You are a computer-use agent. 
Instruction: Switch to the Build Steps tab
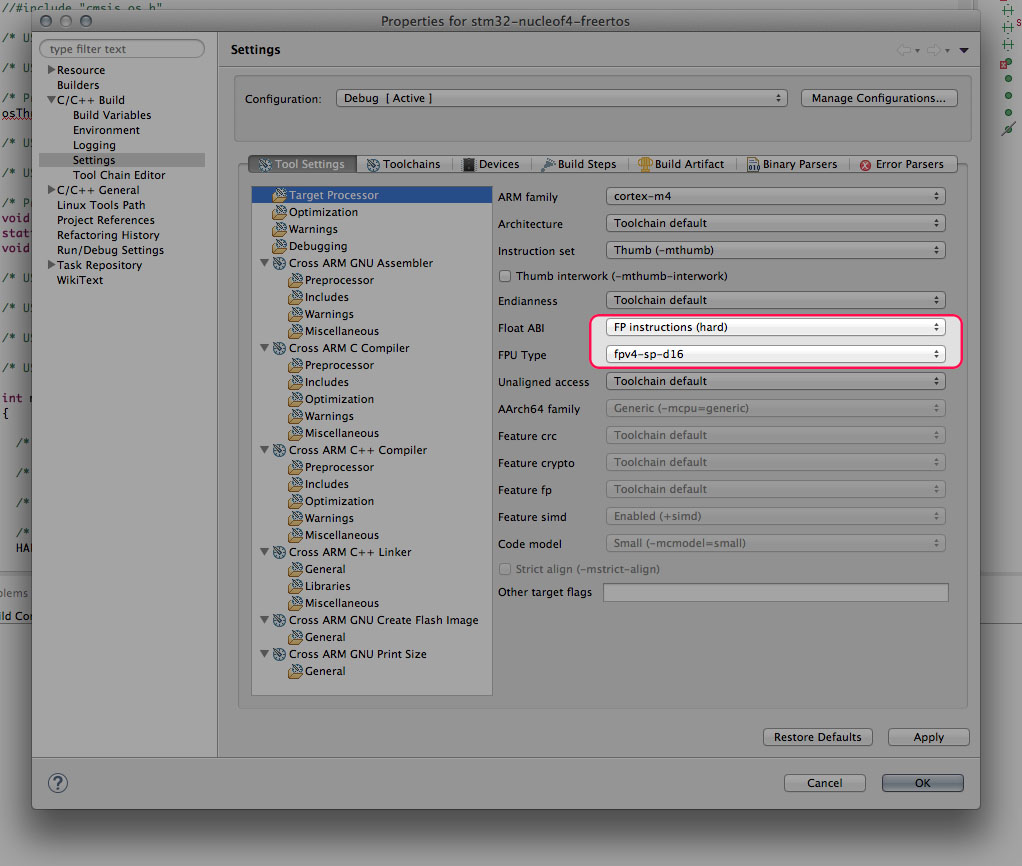point(579,164)
